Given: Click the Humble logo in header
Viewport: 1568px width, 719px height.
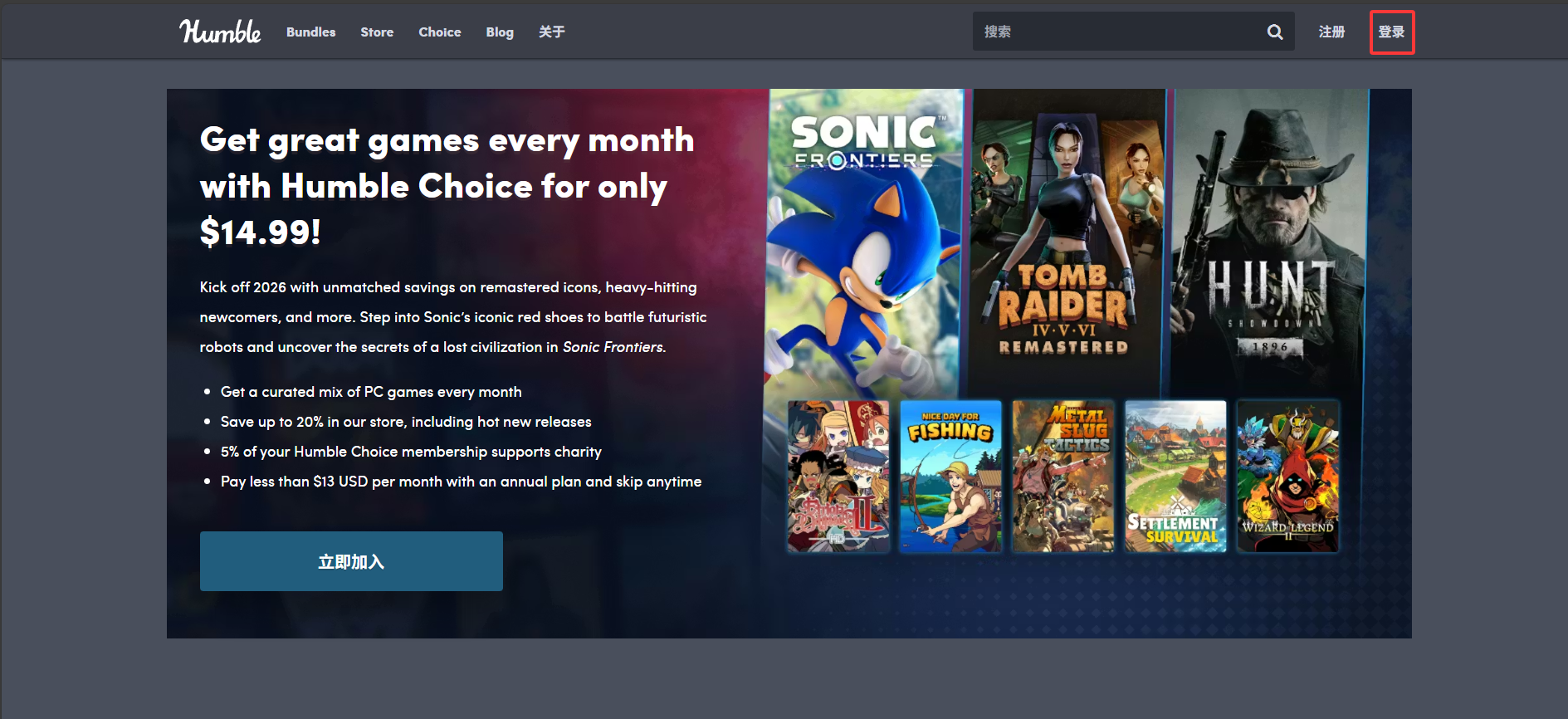Looking at the screenshot, I should (220, 32).
